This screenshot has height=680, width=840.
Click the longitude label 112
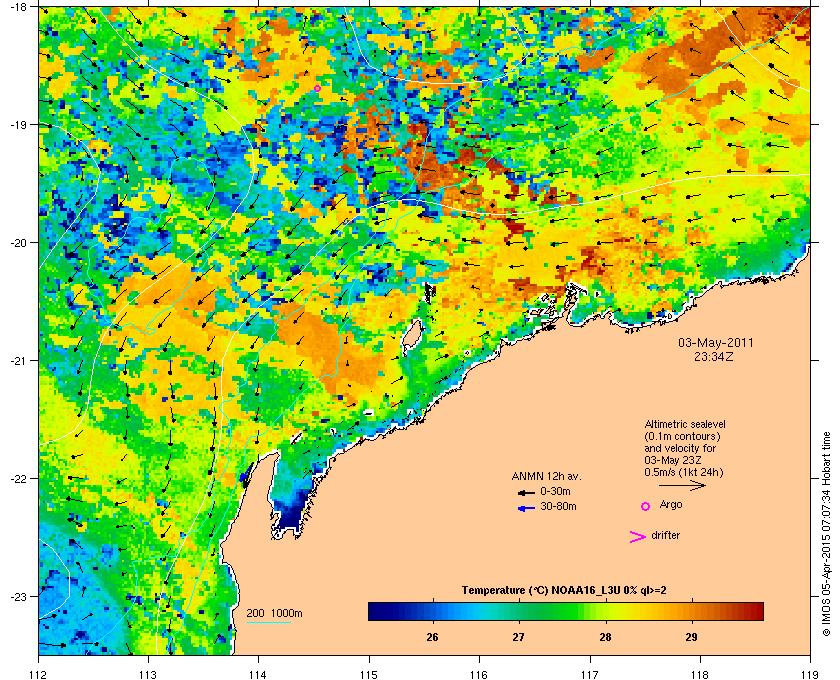click(39, 674)
